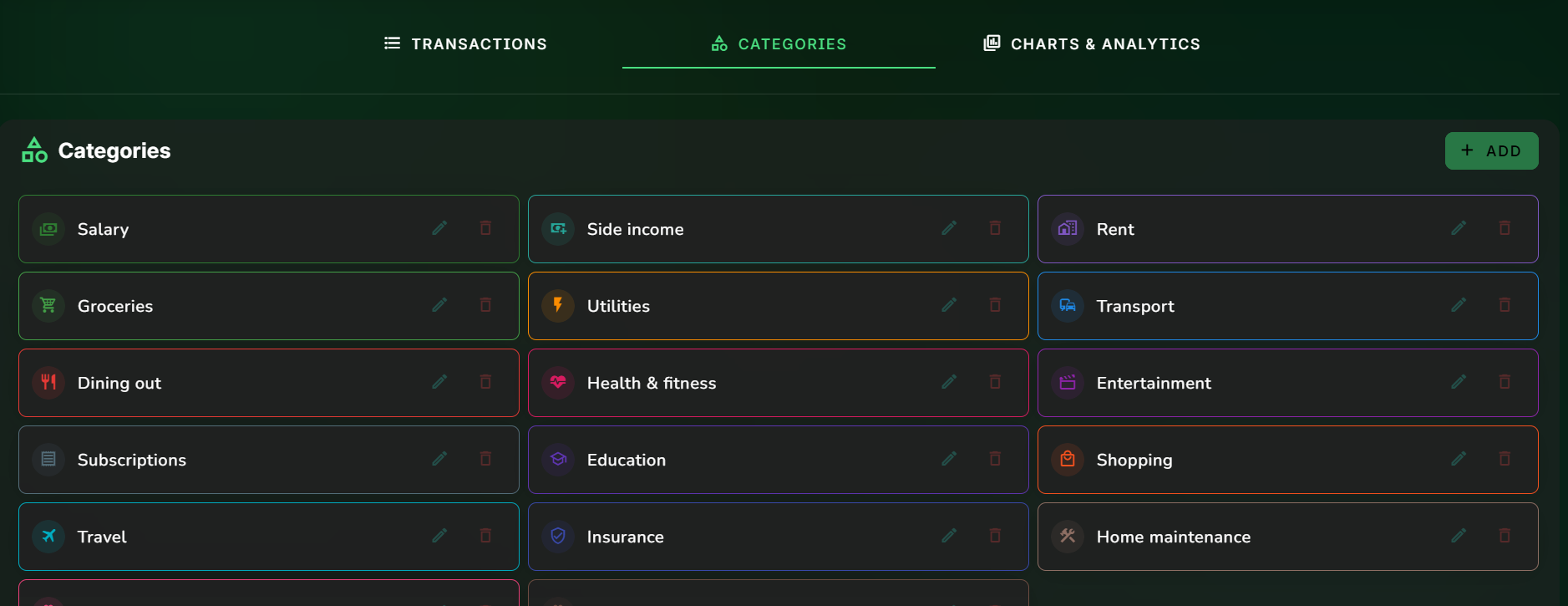Click the Side income money icon
Viewport: 1568px width, 606px height.
(x=558, y=229)
